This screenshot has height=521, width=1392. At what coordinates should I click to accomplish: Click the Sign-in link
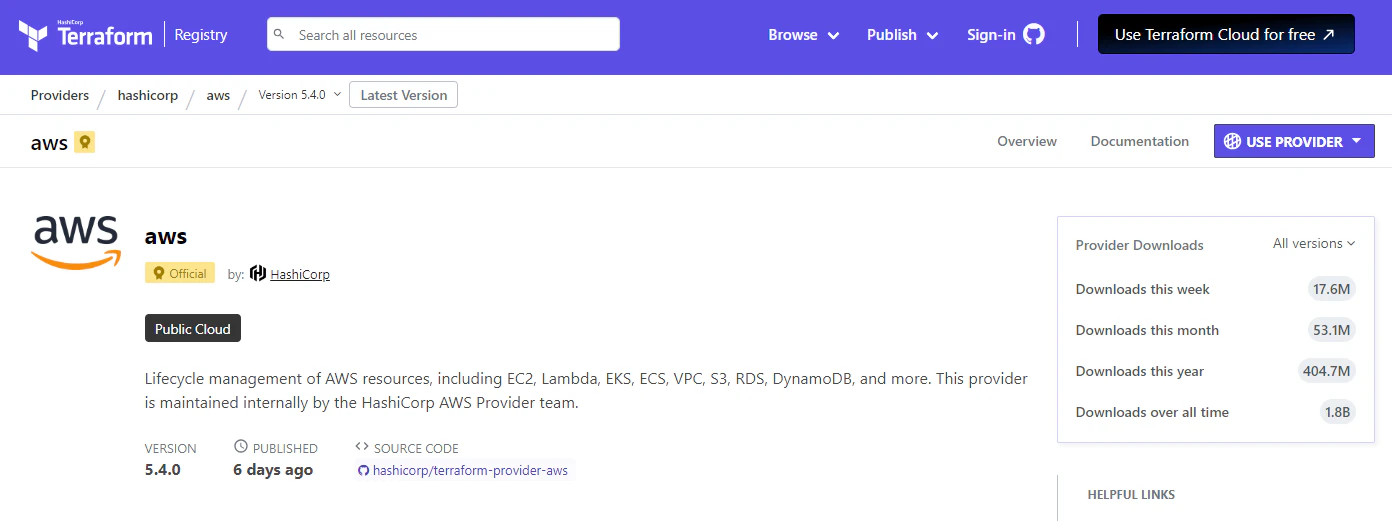coord(991,35)
